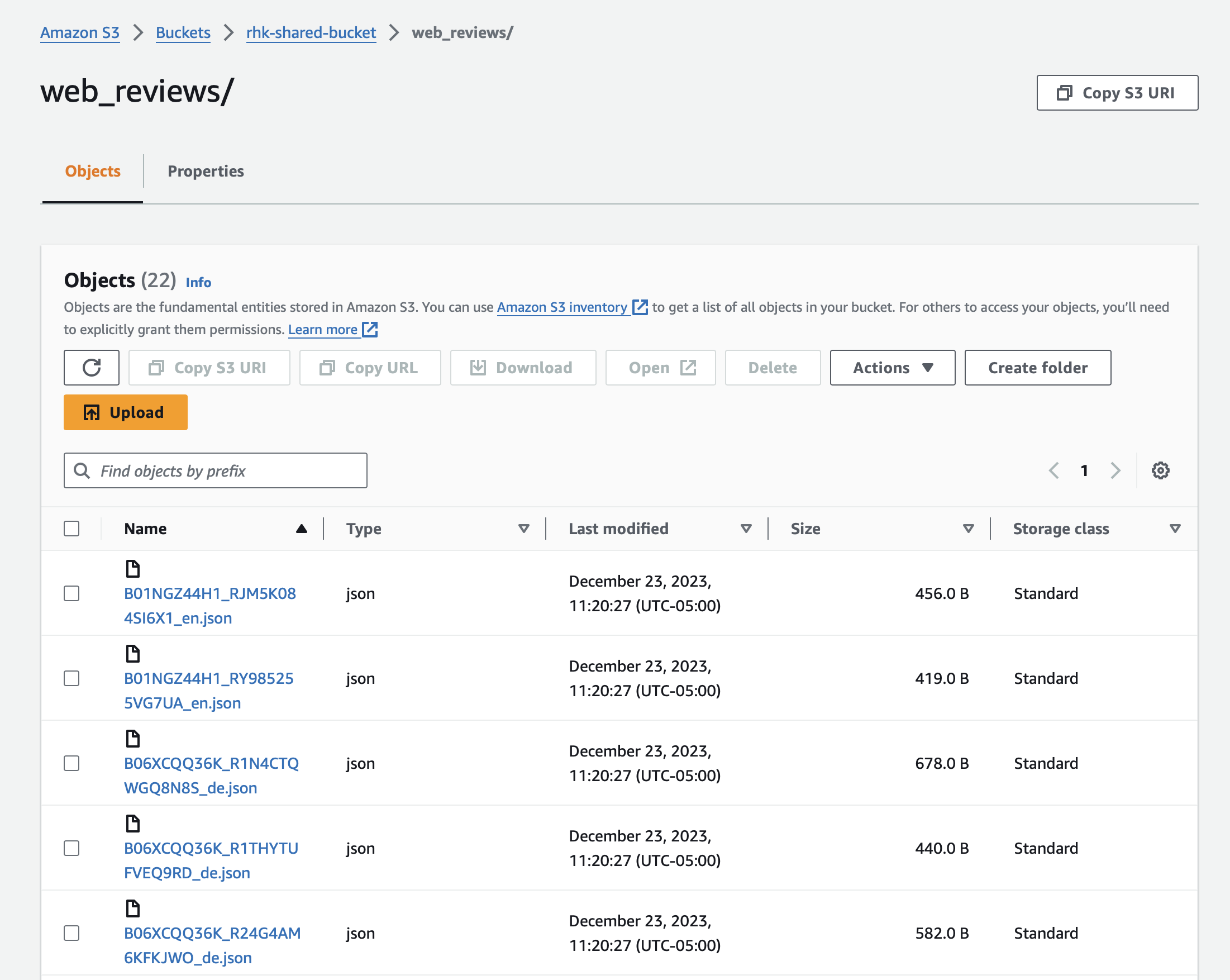The width and height of the screenshot is (1230, 980).
Task: Go to next page arrow
Action: click(1115, 470)
